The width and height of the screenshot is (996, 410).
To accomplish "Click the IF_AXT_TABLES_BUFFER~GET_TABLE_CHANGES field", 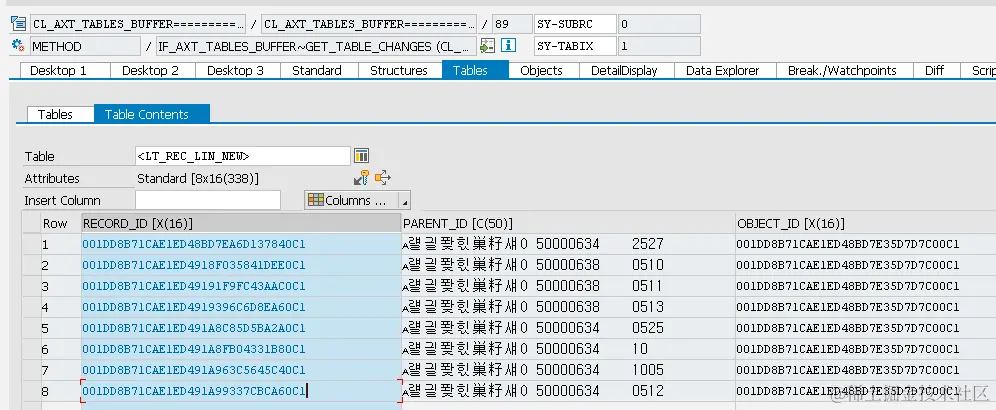I will point(316,46).
